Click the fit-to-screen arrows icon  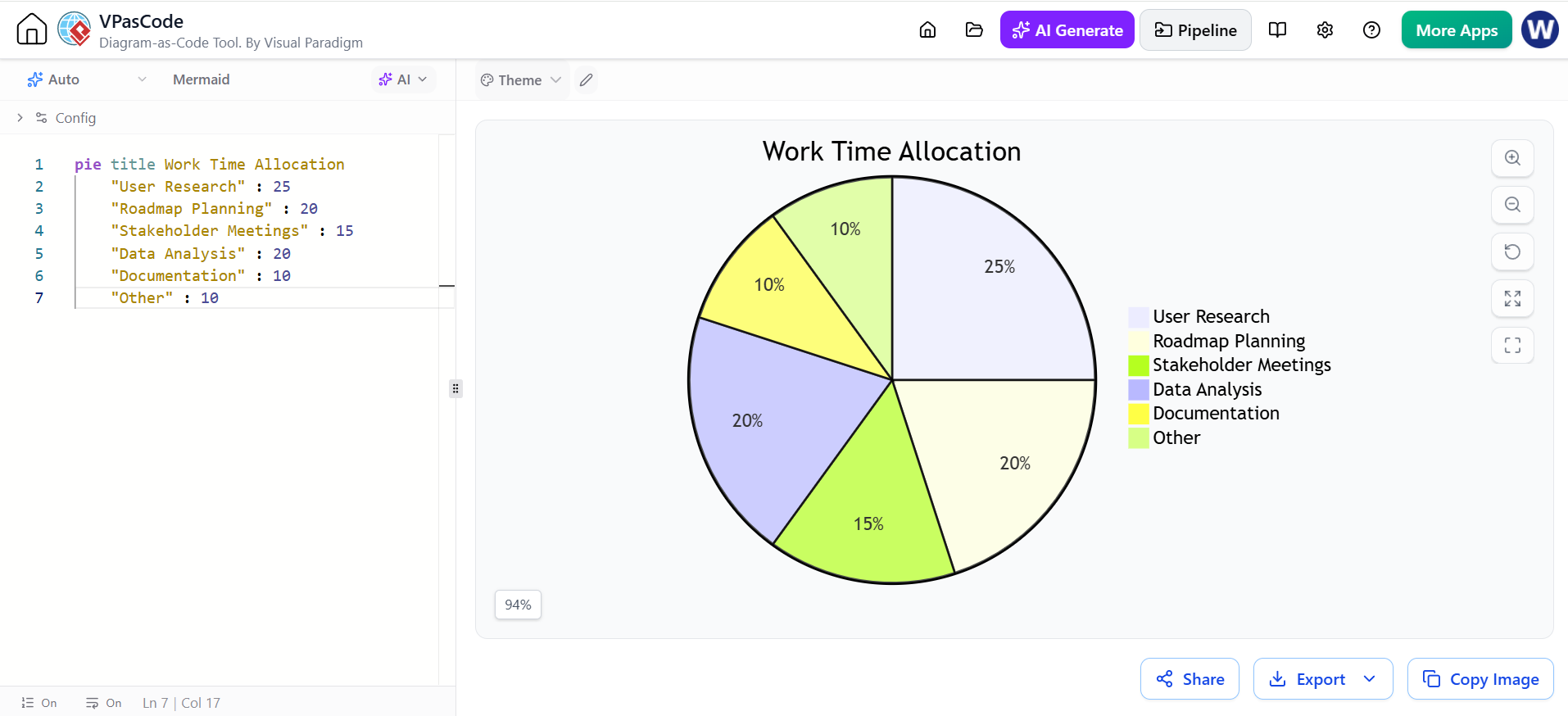(1512, 298)
